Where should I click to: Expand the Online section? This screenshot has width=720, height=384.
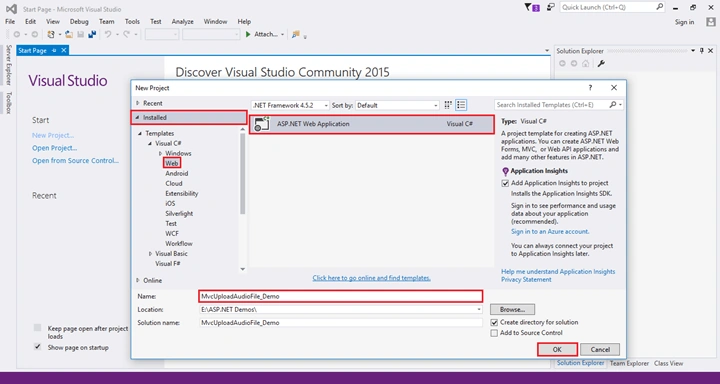coord(137,280)
